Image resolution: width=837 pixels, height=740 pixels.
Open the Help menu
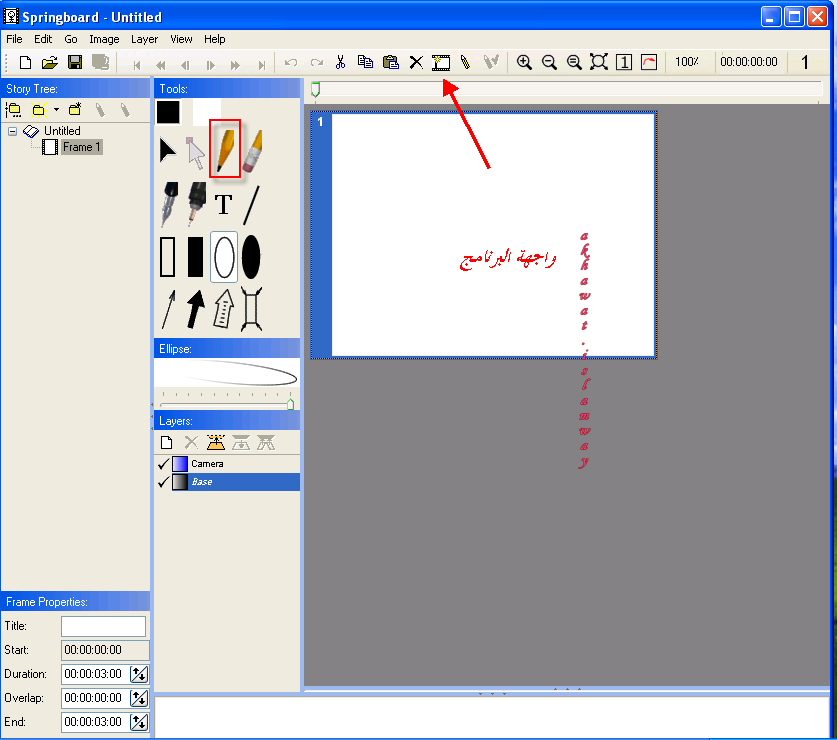215,39
